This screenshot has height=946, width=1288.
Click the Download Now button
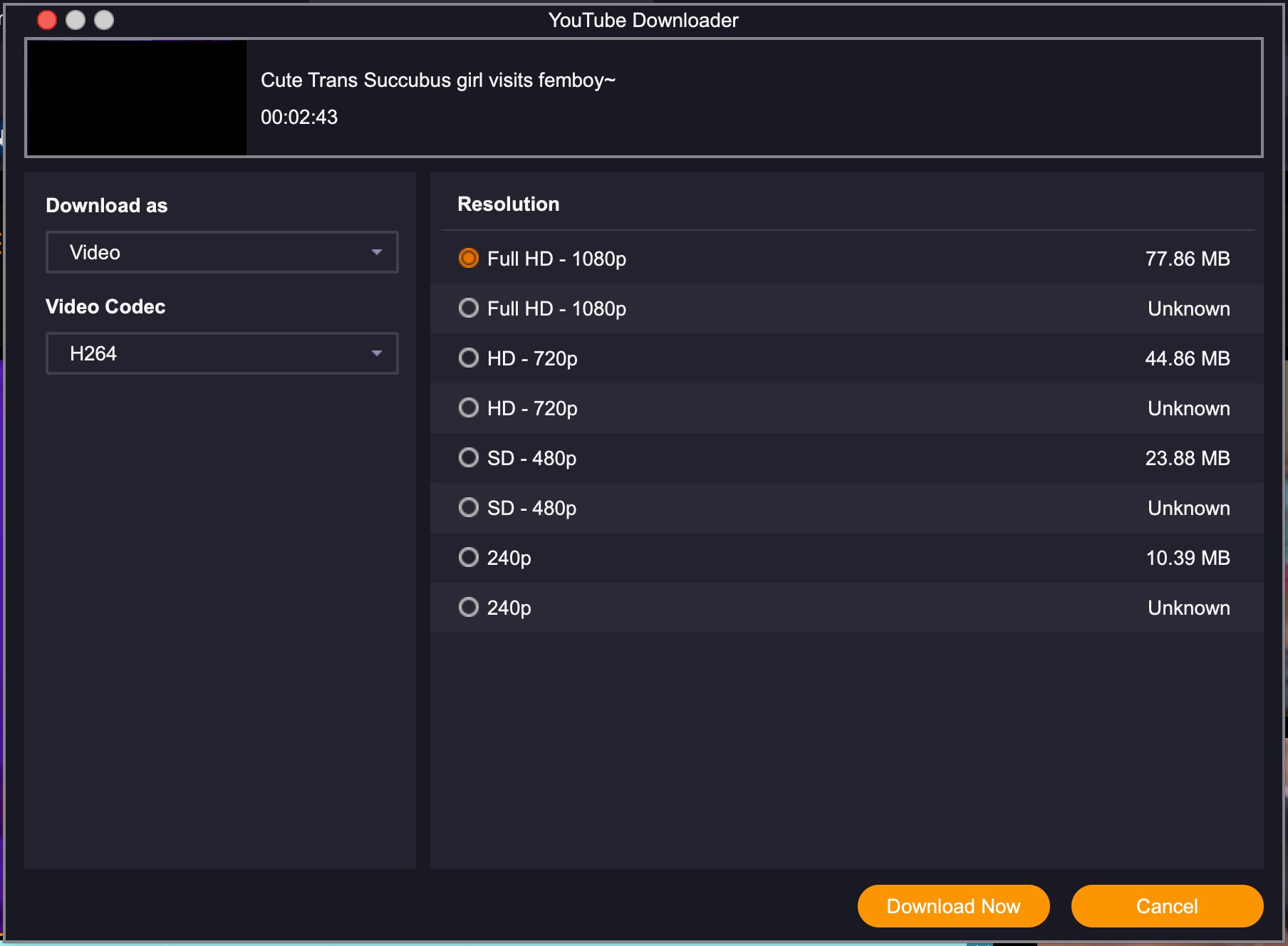pyautogui.click(x=953, y=906)
